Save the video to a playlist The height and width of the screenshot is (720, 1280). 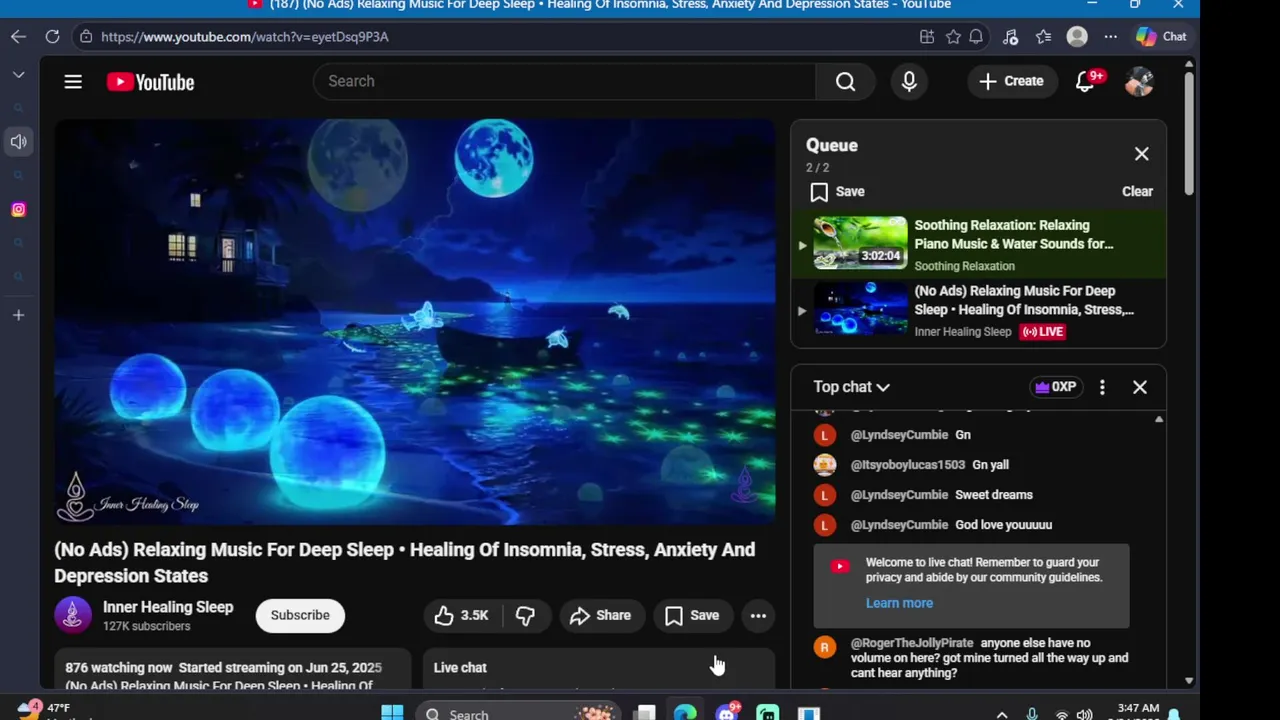click(x=692, y=616)
